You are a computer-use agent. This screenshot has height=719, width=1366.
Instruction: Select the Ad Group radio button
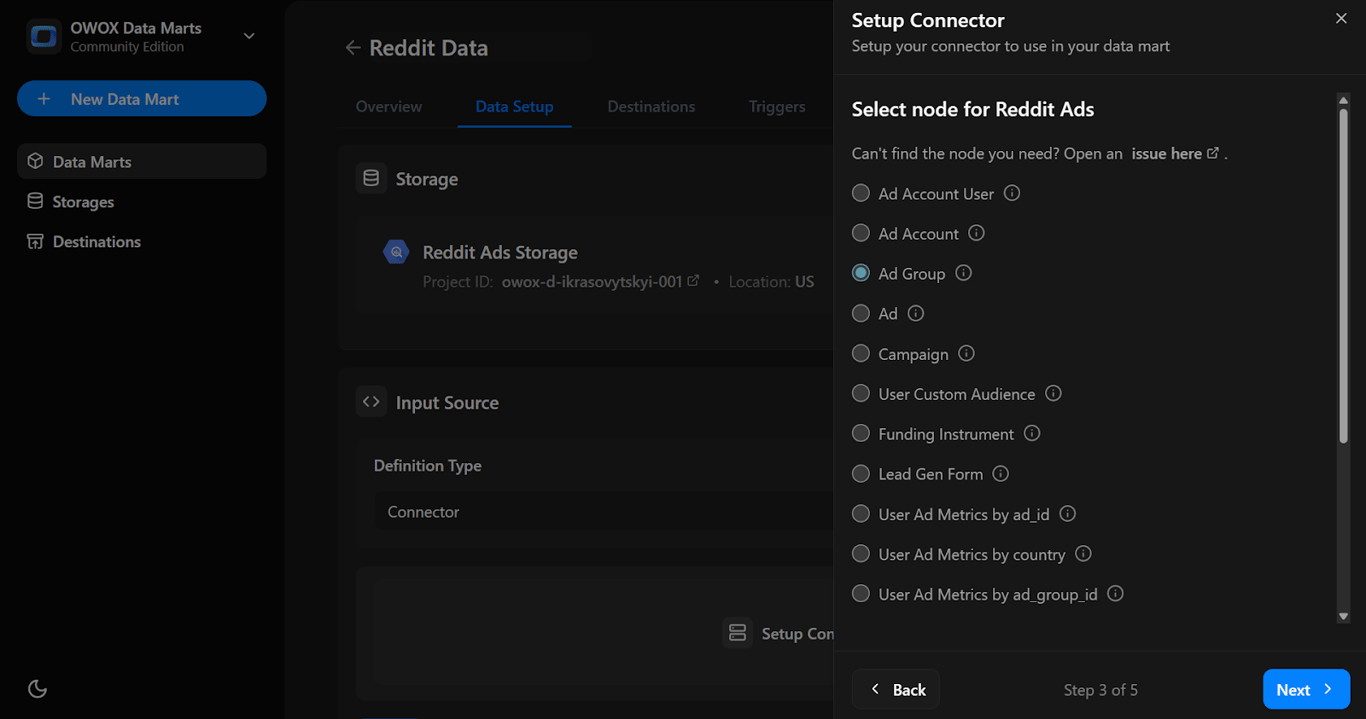click(860, 273)
